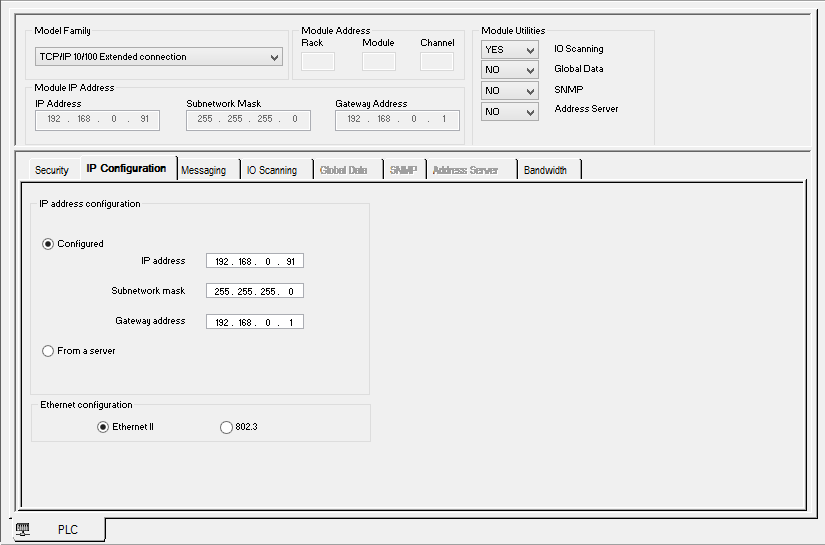This screenshot has height=545, width=825.
Task: Select the PLC tab at bottom
Action: 59,529
